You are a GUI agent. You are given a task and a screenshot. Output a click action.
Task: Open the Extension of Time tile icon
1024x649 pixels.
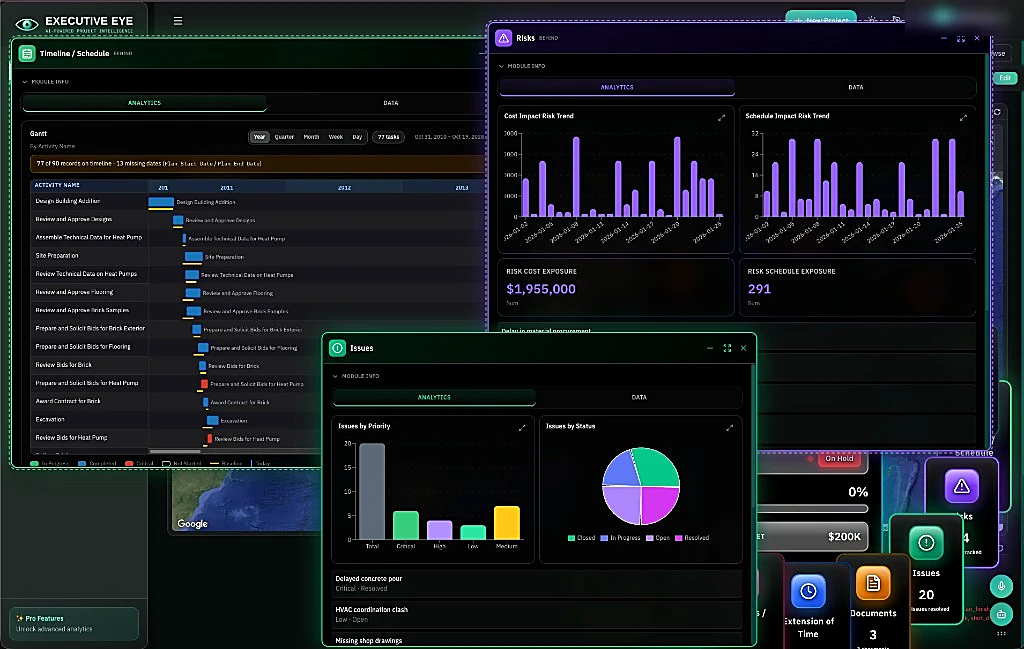coord(808,591)
